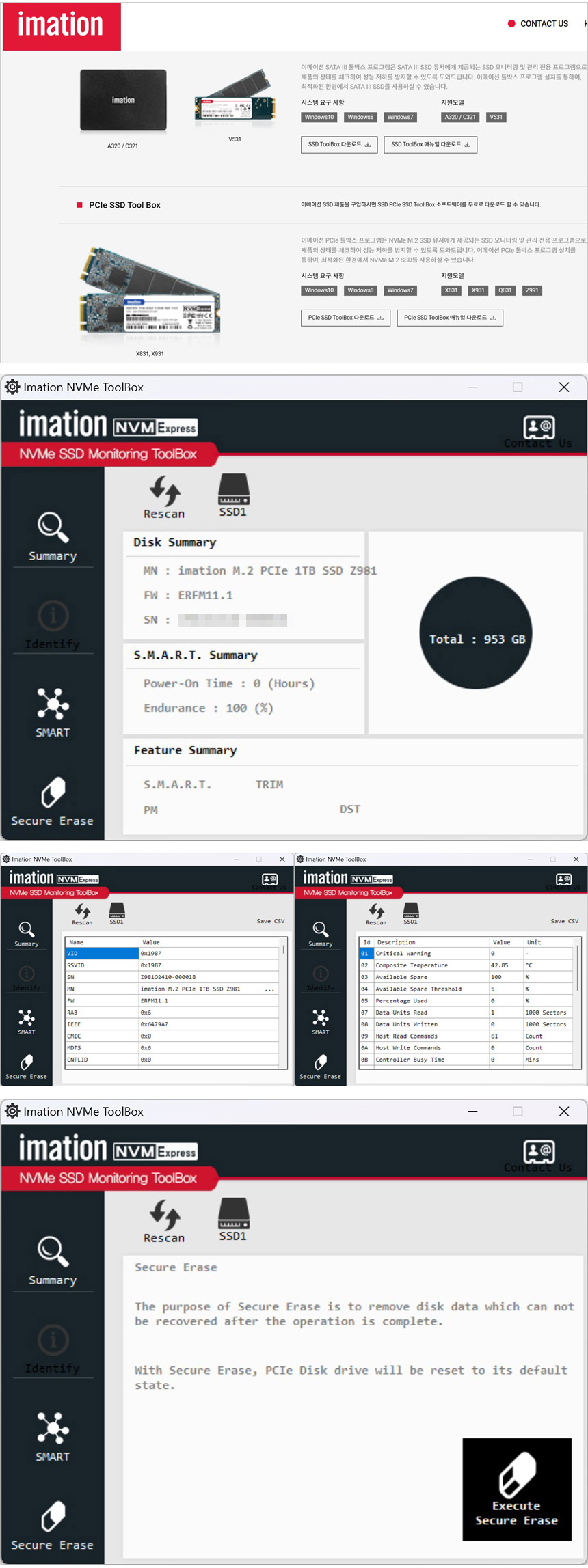Click Execute Secure Erase eraser button
This screenshot has height=1568, width=588.
pos(517,1489)
